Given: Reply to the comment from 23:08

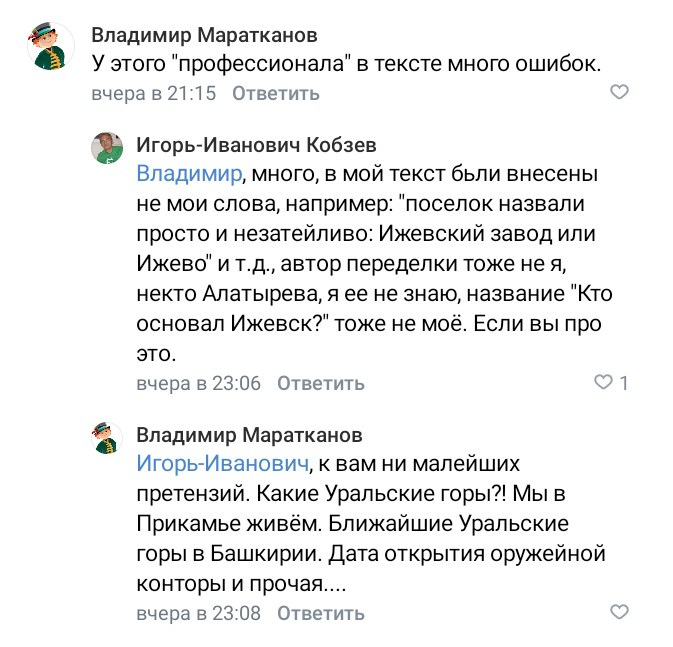Looking at the screenshot, I should [320, 613].
